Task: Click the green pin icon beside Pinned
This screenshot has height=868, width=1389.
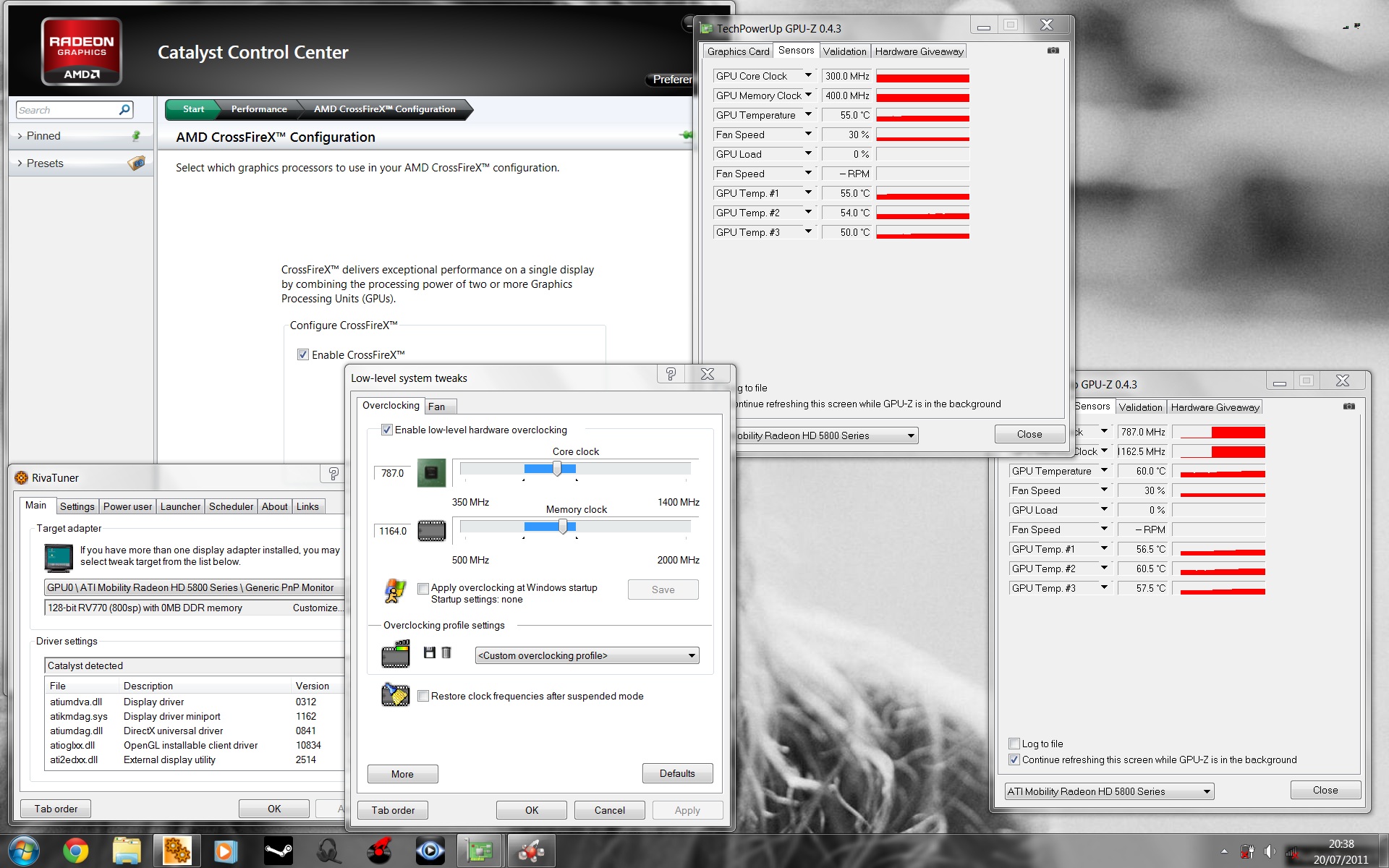Action: (135, 136)
